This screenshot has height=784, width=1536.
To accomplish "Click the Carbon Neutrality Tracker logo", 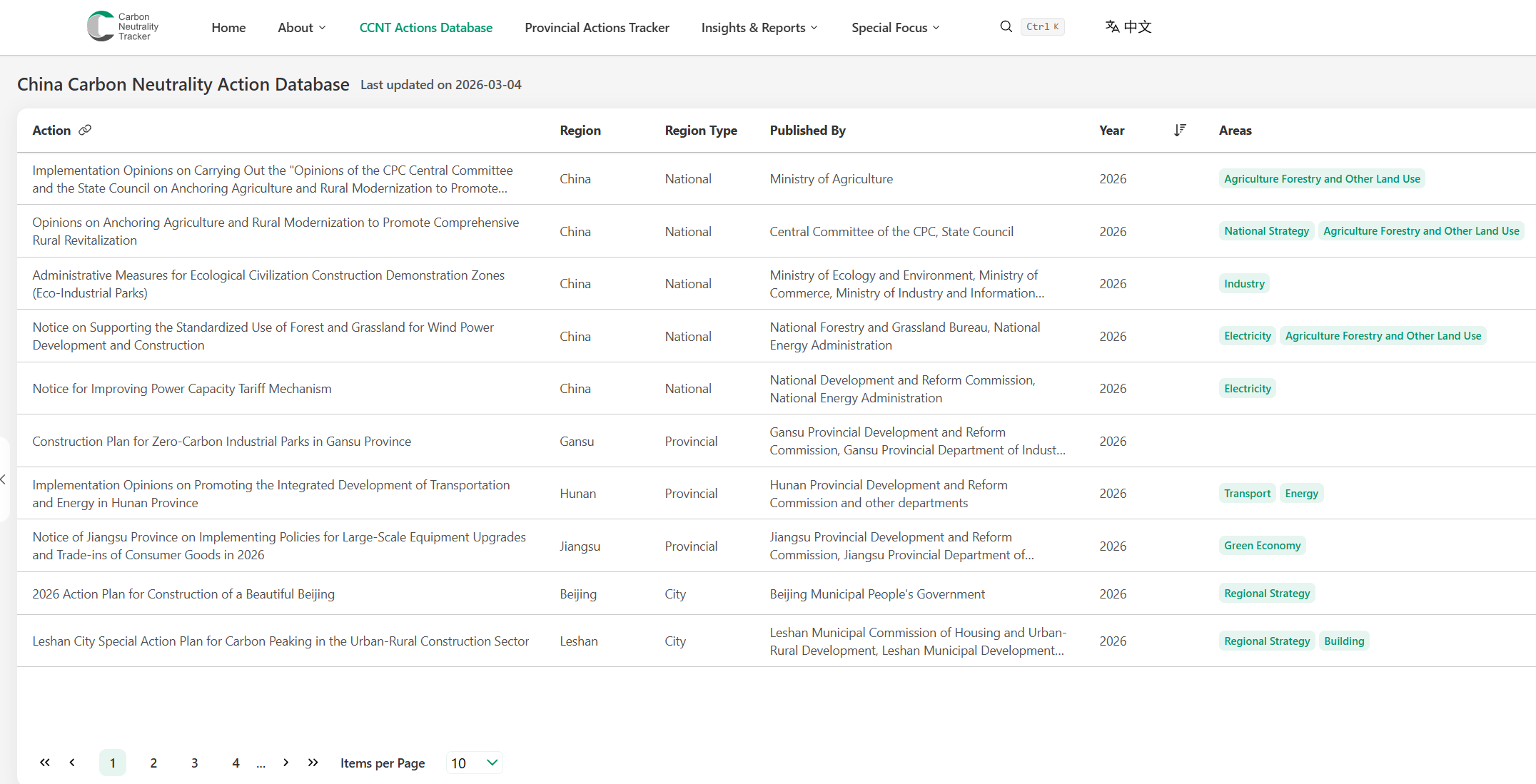I will [123, 26].
